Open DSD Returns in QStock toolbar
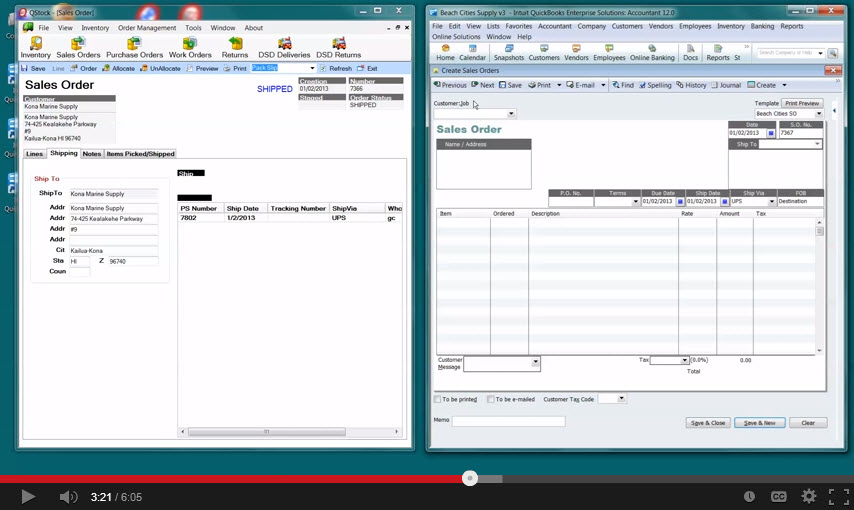Image resolution: width=854 pixels, height=510 pixels. point(339,47)
